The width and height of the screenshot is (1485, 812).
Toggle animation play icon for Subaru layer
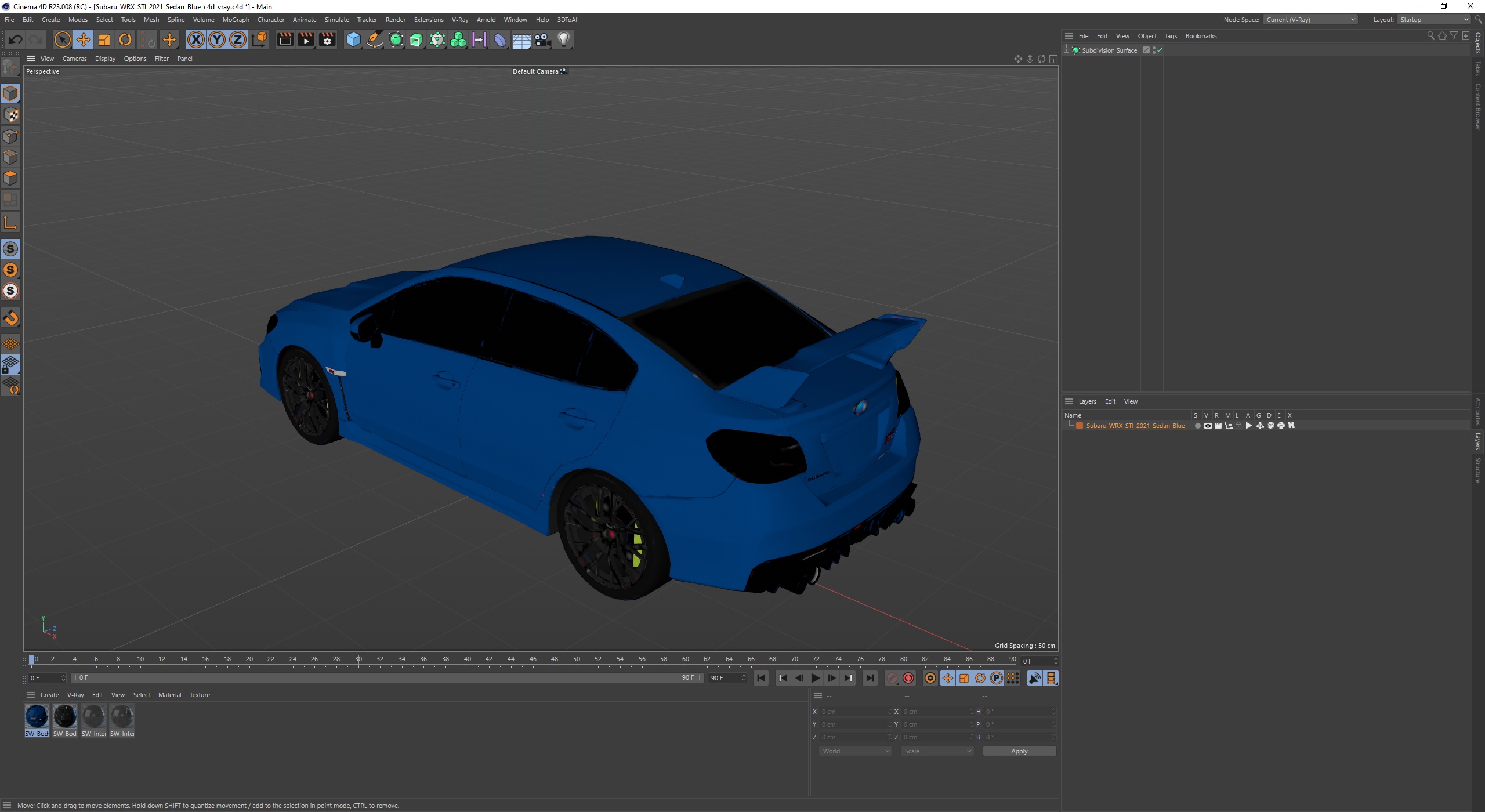coord(1249,426)
